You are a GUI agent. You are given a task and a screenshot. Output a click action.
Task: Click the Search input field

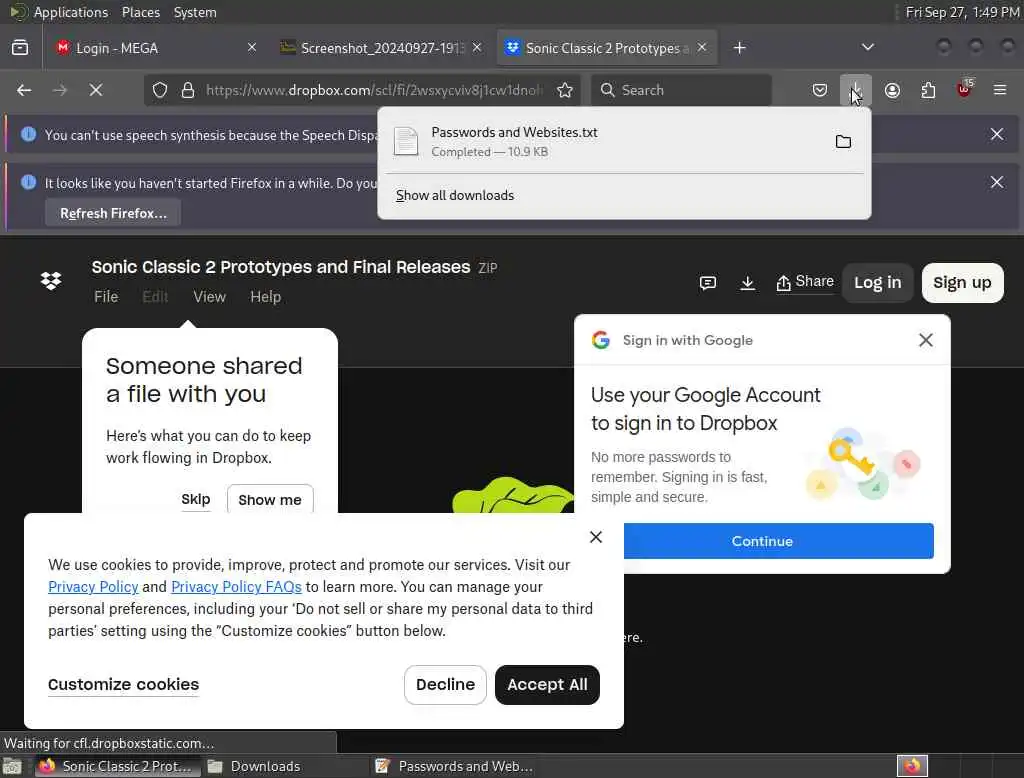coord(681,90)
